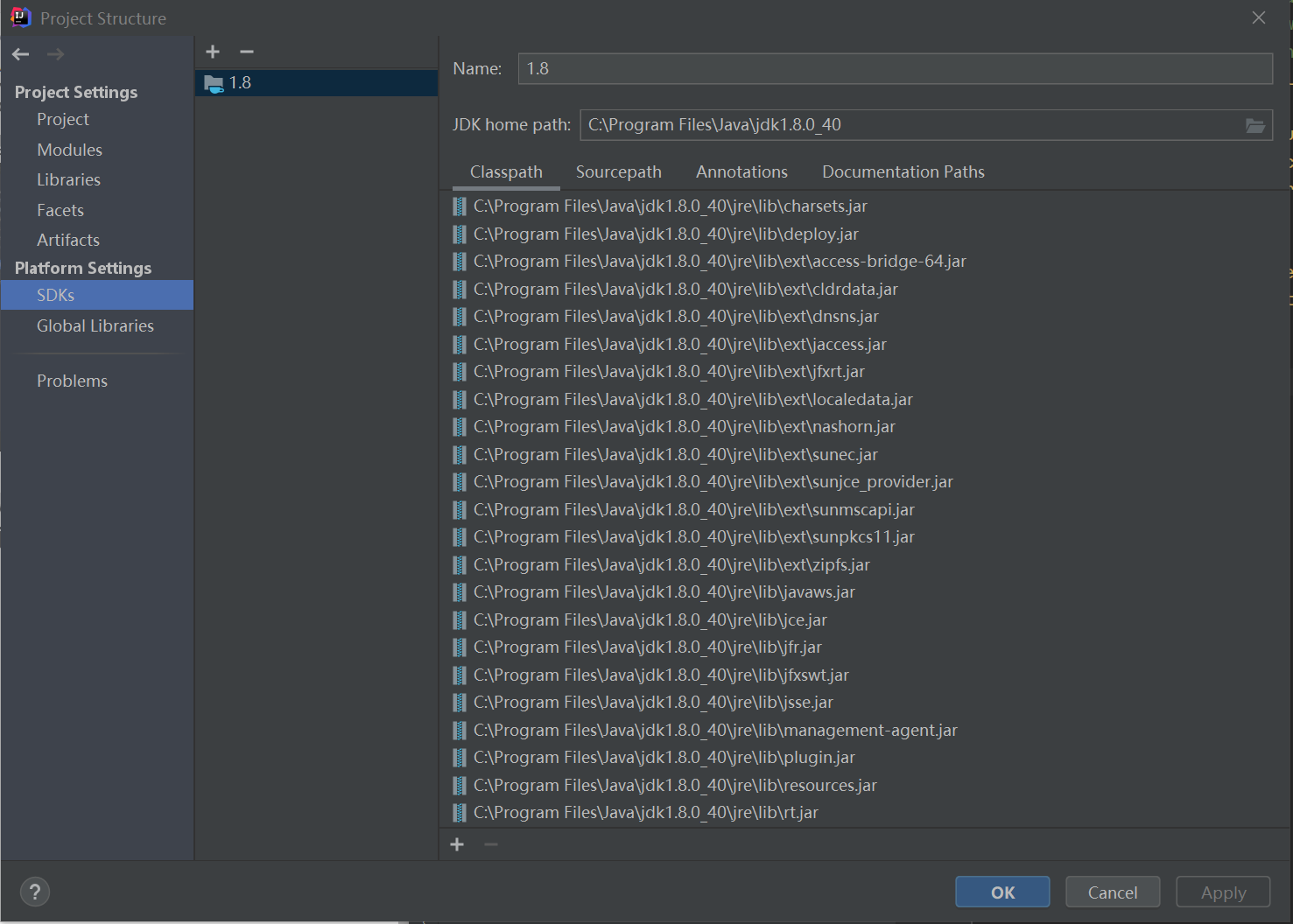Click the forward navigation arrow
Image resolution: width=1293 pixels, height=924 pixels.
click(54, 54)
